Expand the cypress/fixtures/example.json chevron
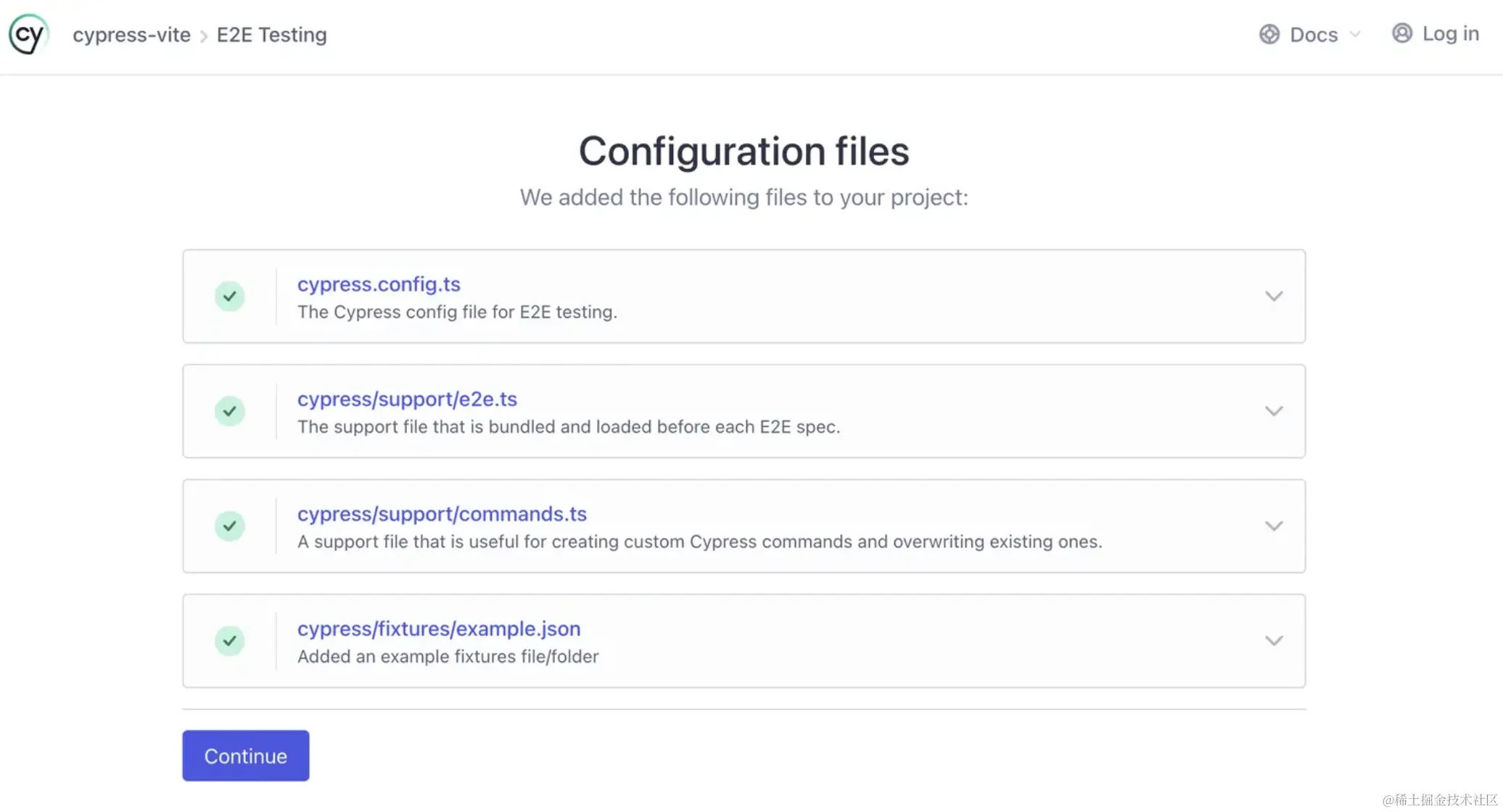1503x812 pixels. [x=1274, y=641]
